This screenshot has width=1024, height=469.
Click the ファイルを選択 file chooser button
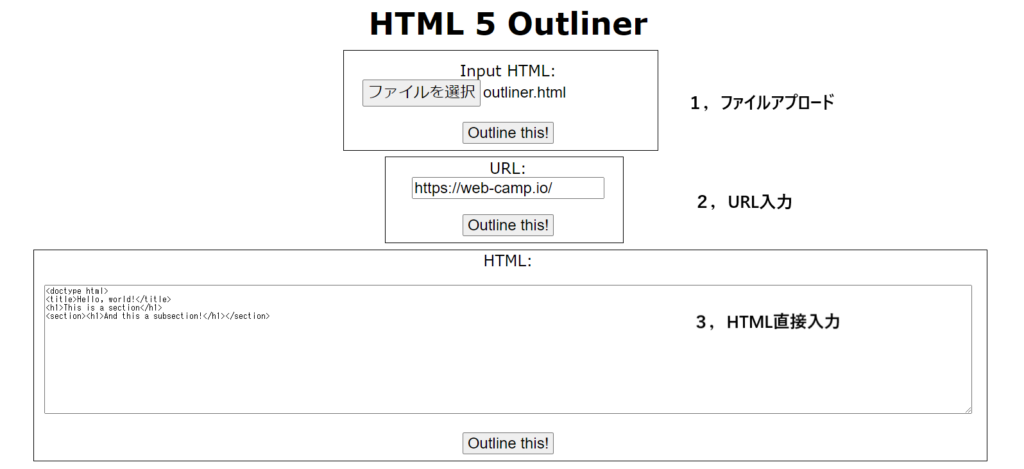point(421,93)
